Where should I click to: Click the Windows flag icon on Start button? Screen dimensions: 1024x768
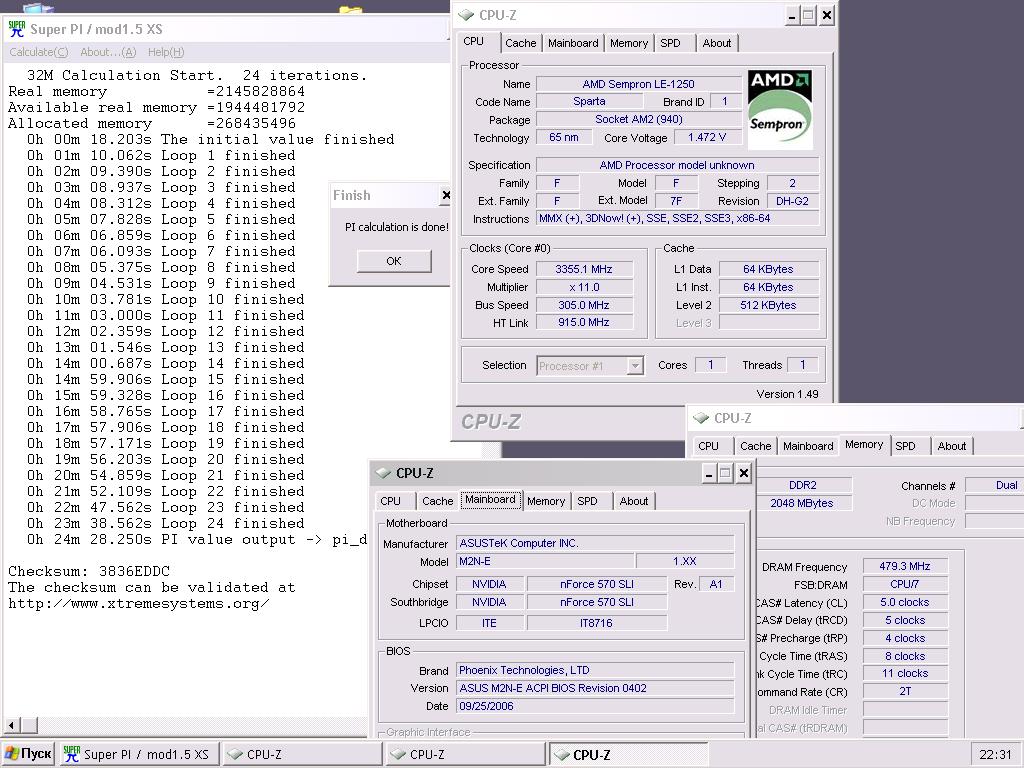11,754
